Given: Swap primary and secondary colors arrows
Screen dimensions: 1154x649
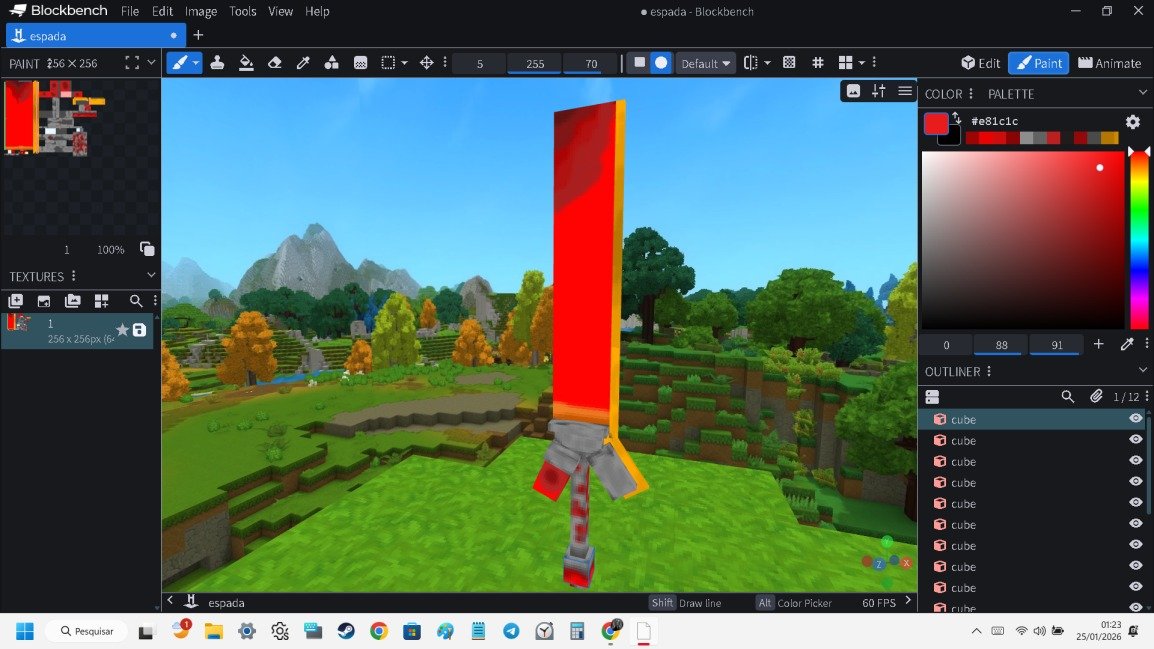Looking at the screenshot, I should tap(956, 117).
